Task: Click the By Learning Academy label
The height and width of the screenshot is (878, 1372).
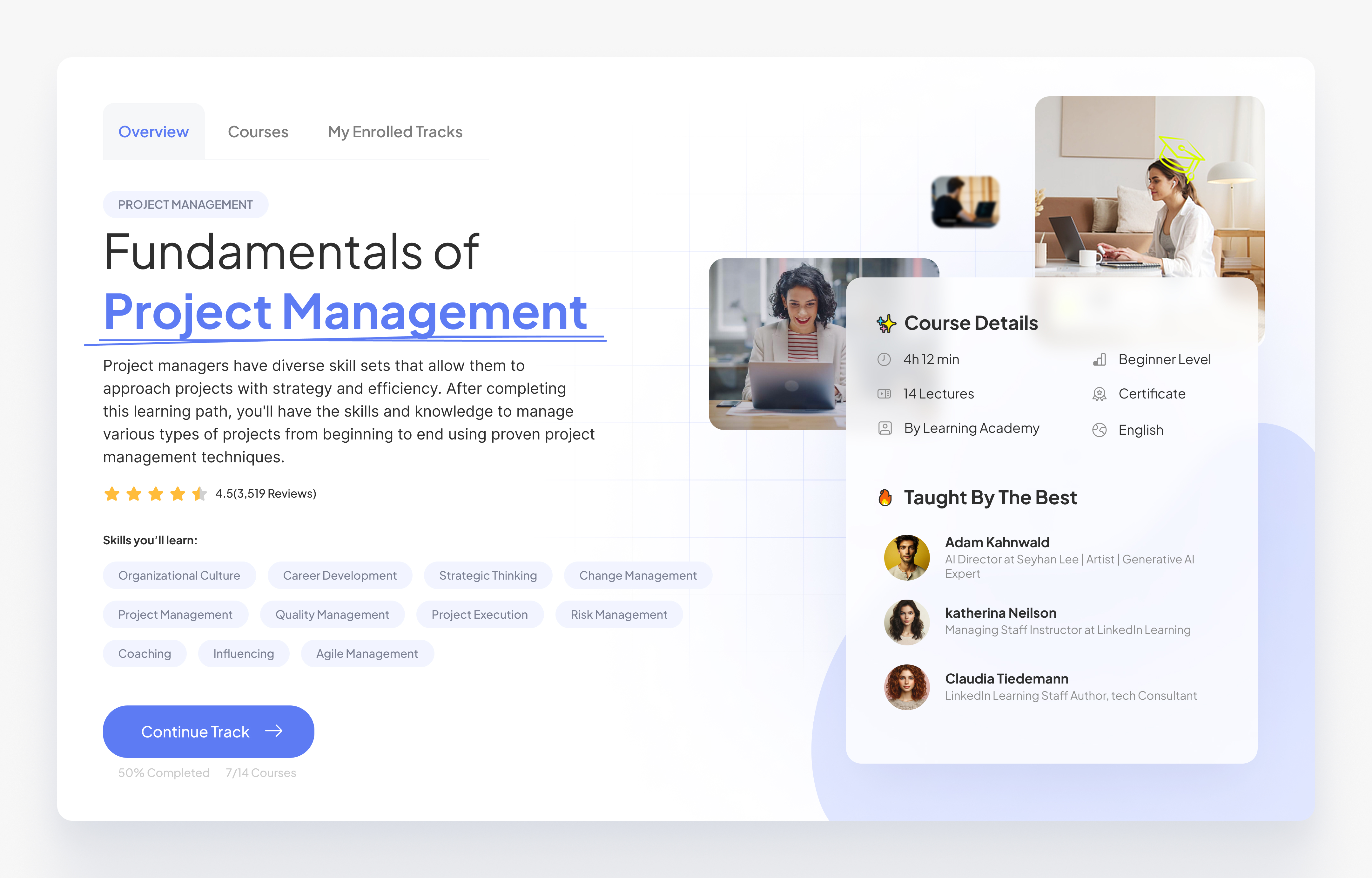Action: coord(972,428)
